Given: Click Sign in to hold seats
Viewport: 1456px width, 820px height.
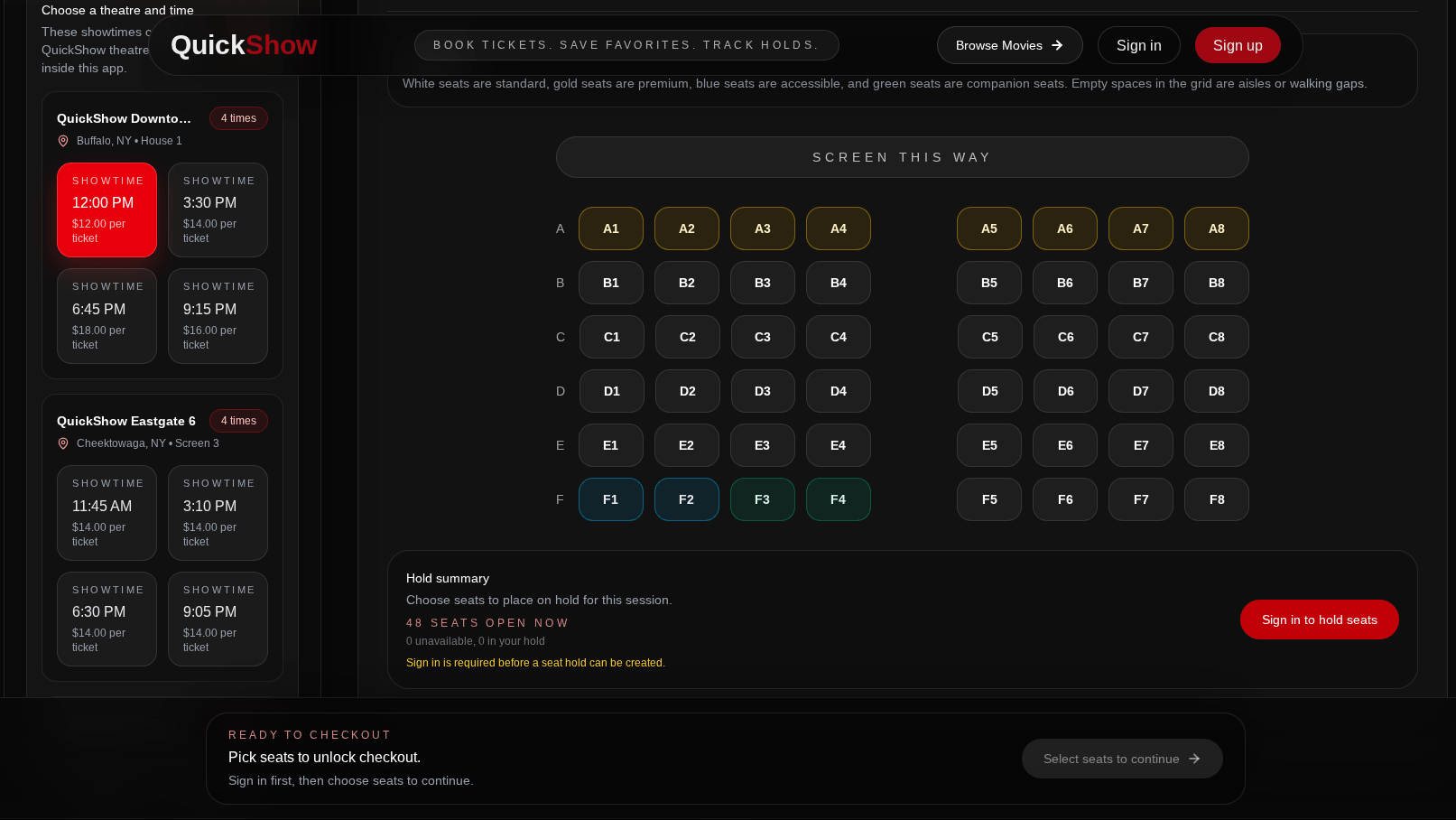Looking at the screenshot, I should point(1319,620).
